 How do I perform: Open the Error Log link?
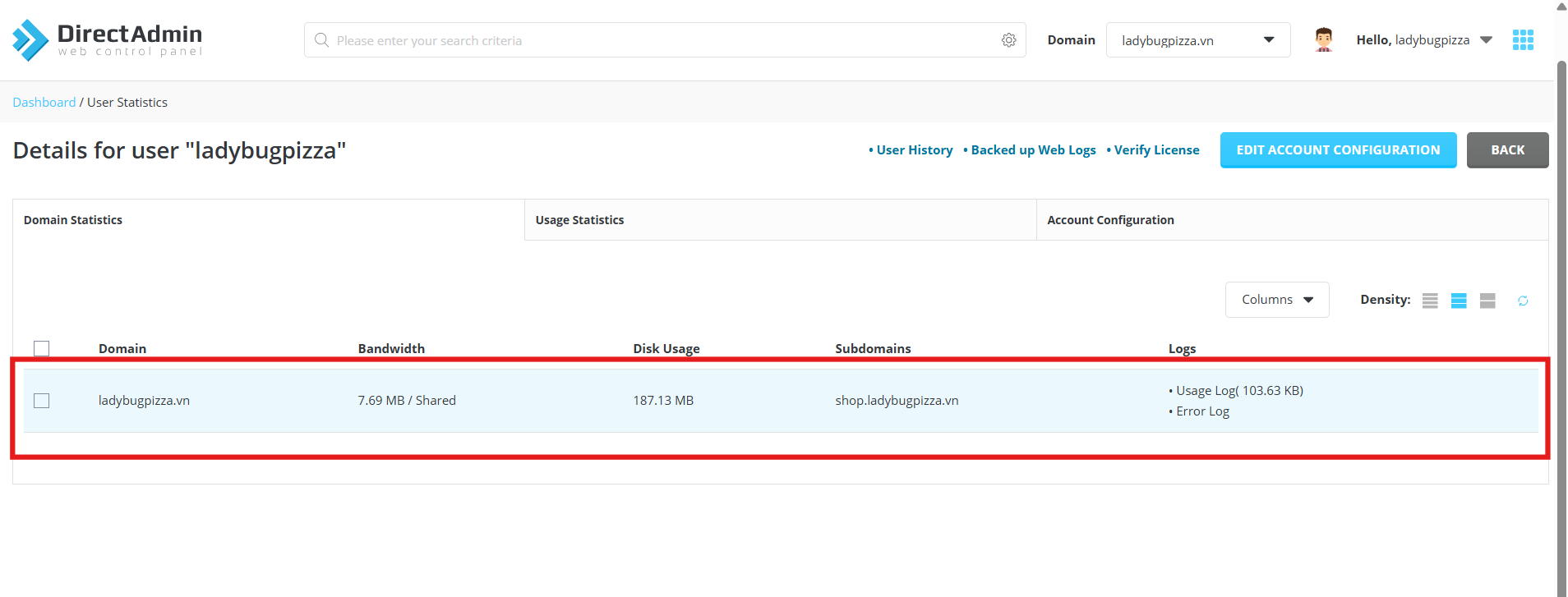tap(1202, 411)
